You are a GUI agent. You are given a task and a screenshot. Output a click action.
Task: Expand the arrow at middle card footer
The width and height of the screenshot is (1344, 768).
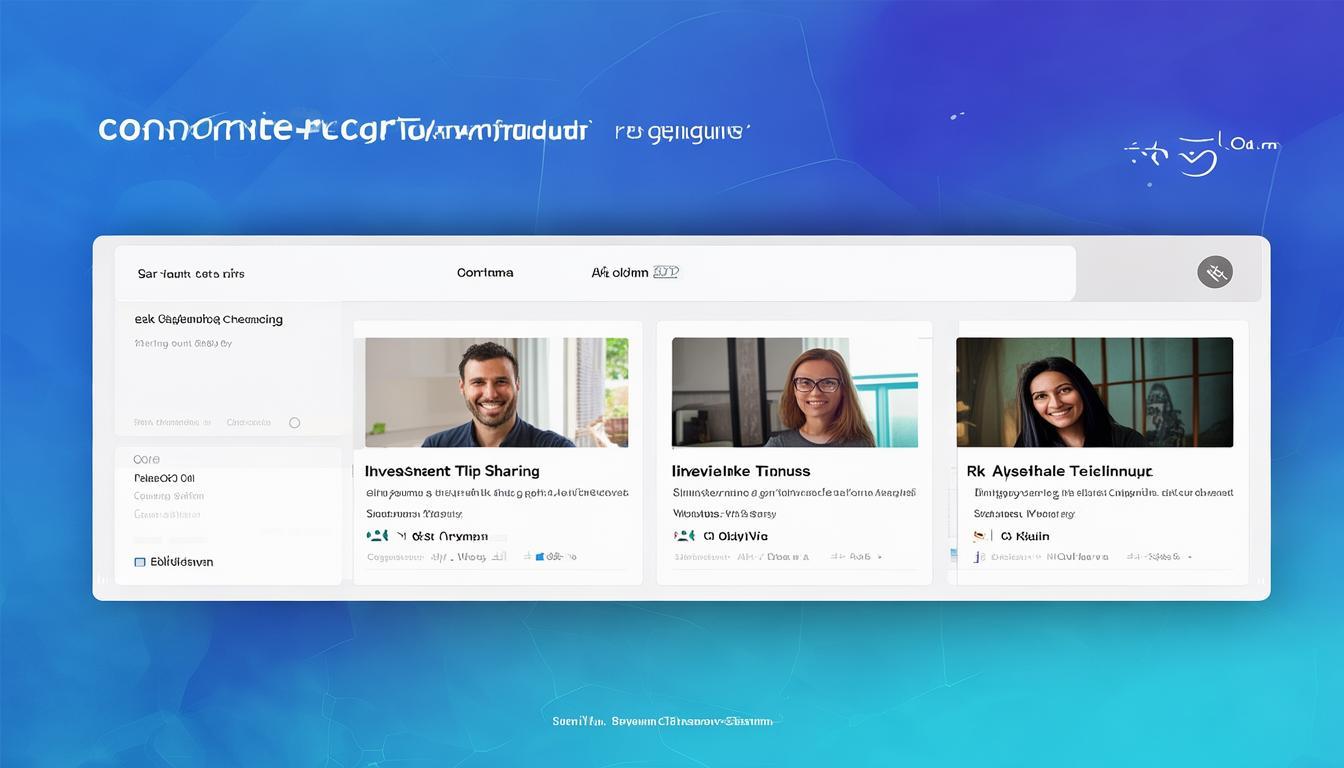point(832,556)
